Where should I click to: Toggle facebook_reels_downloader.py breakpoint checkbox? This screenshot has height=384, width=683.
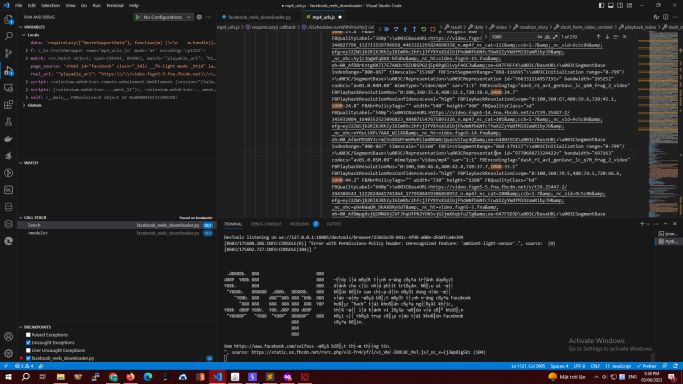(28, 358)
